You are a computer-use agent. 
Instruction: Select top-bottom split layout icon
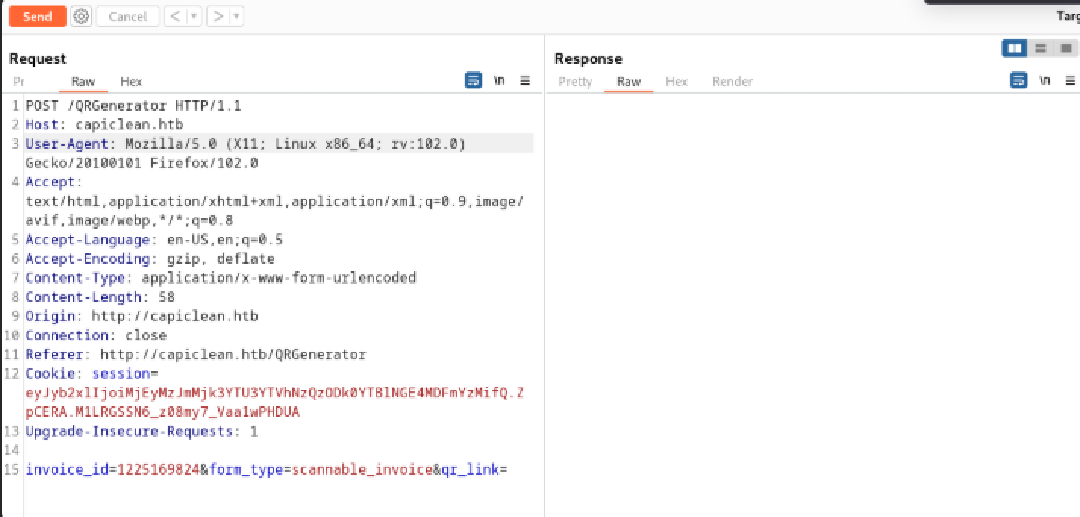click(1040, 48)
